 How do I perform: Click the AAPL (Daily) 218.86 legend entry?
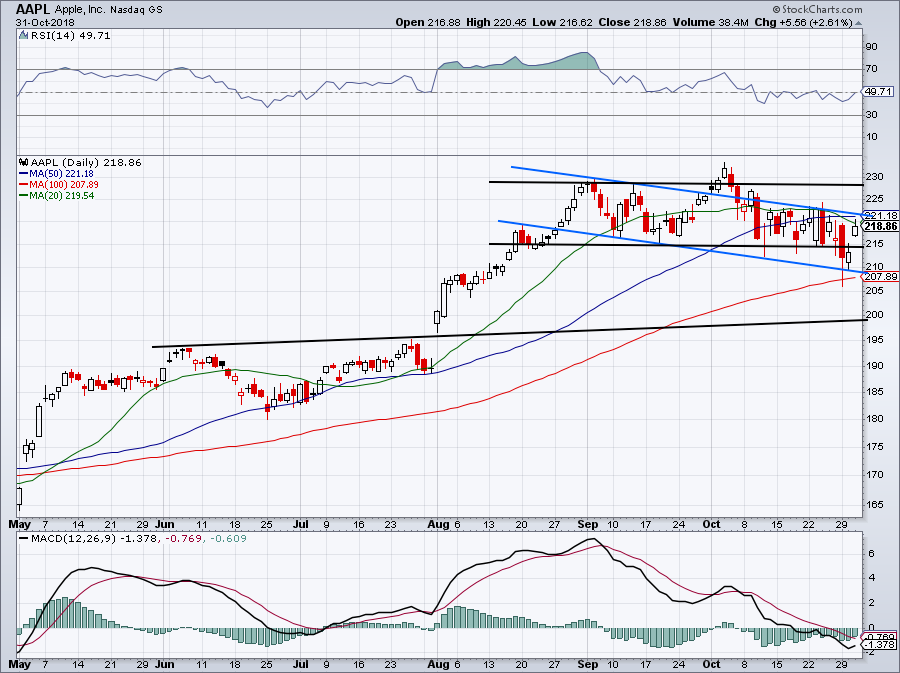coord(86,162)
